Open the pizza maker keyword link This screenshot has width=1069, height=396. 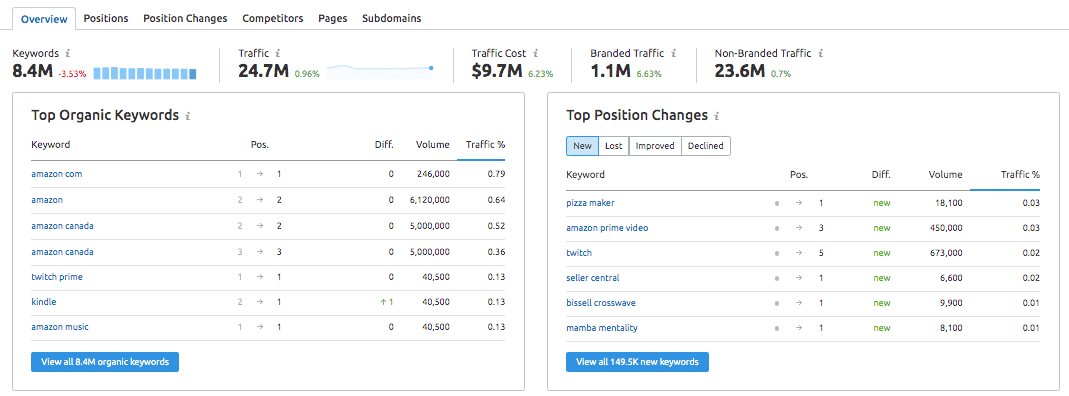[591, 202]
